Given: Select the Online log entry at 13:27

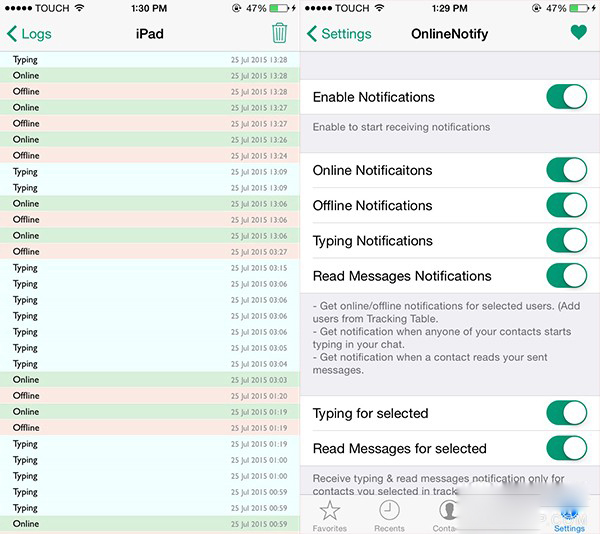Looking at the screenshot, I should click(x=150, y=107).
